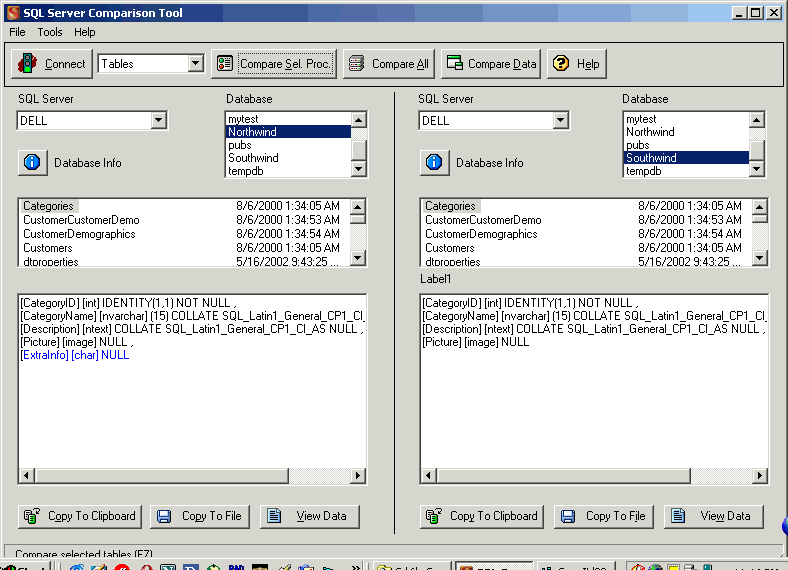Click the Compare All button
The height and width of the screenshot is (570, 788).
point(389,64)
